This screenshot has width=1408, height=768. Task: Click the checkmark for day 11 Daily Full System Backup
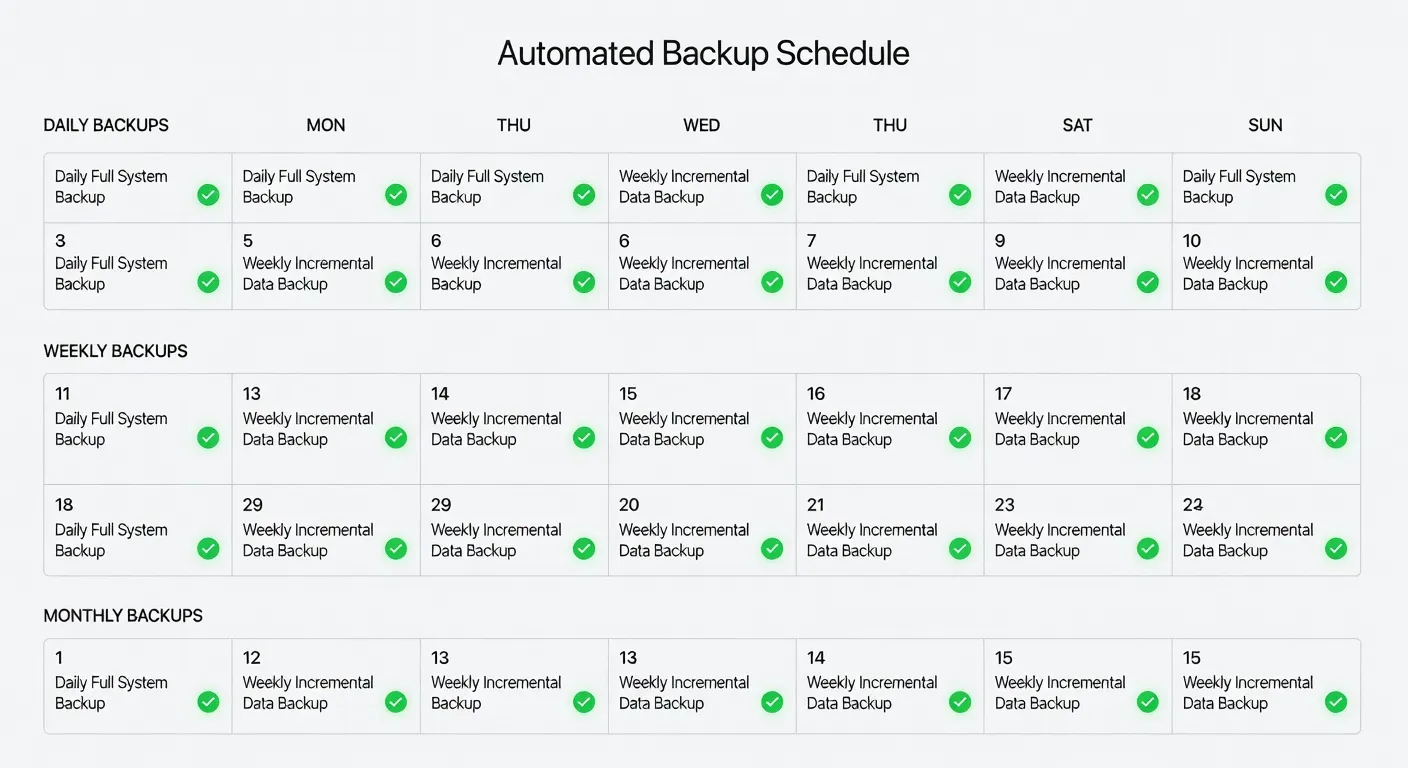208,437
